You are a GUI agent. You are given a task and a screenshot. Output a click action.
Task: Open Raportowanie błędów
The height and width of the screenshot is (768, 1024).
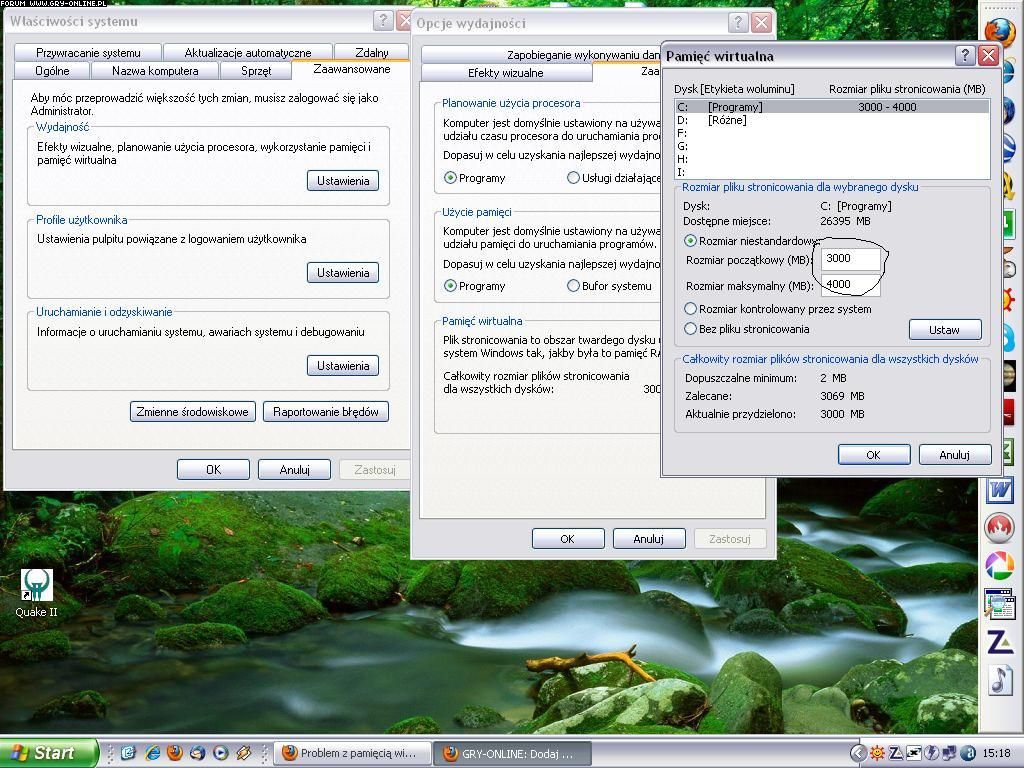click(326, 411)
